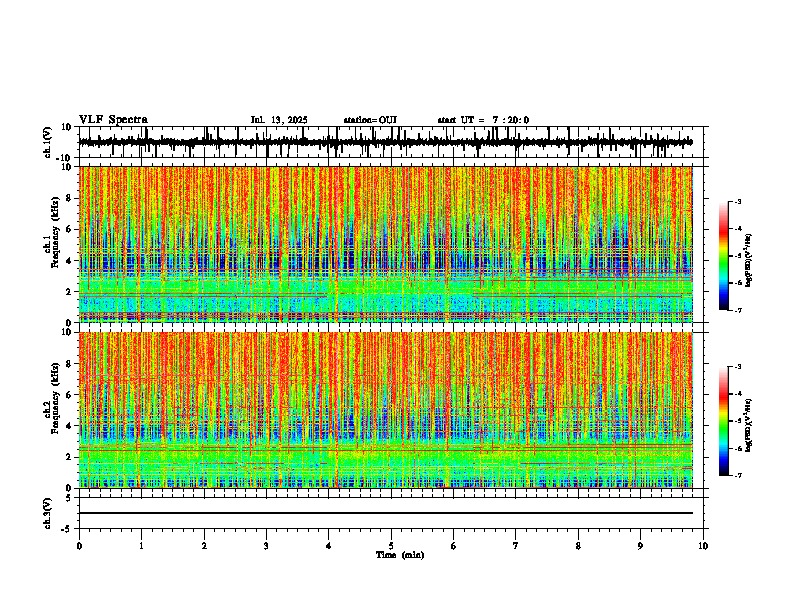
Task: Click the ch.3(V) axis label
Action: (x=48, y=513)
